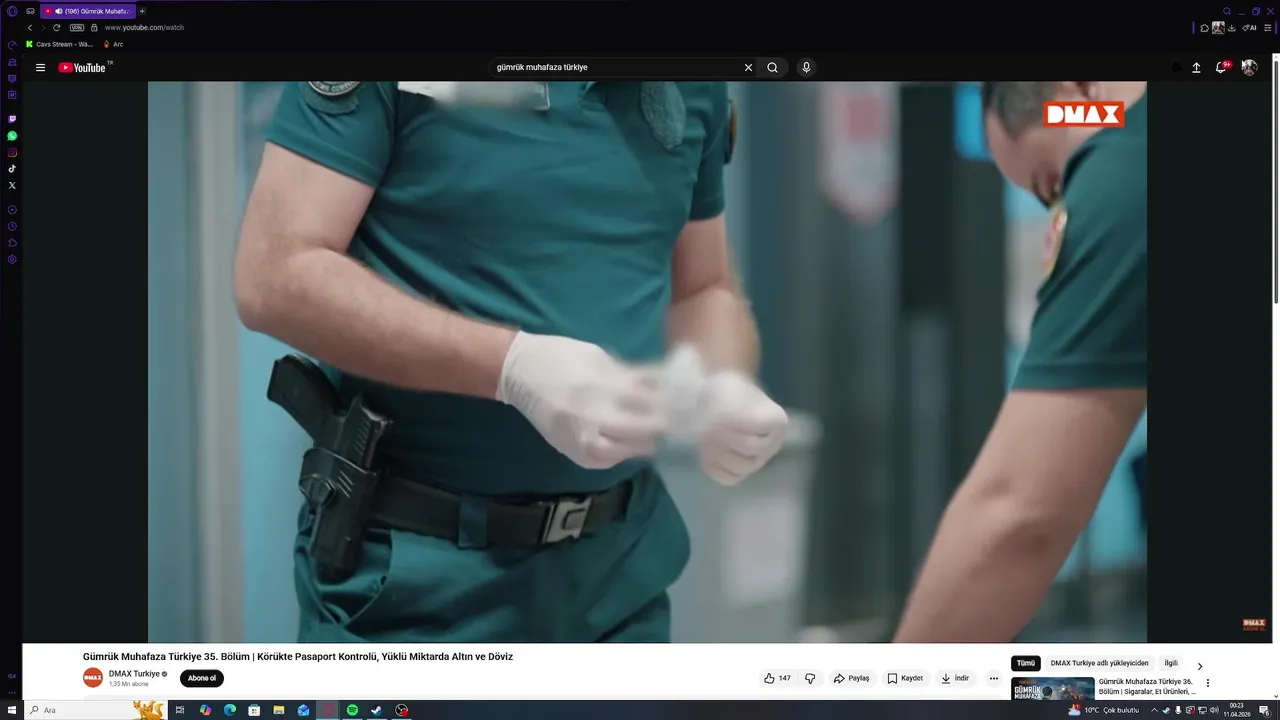Toggle the VPN badge in the address bar

click(x=76, y=28)
